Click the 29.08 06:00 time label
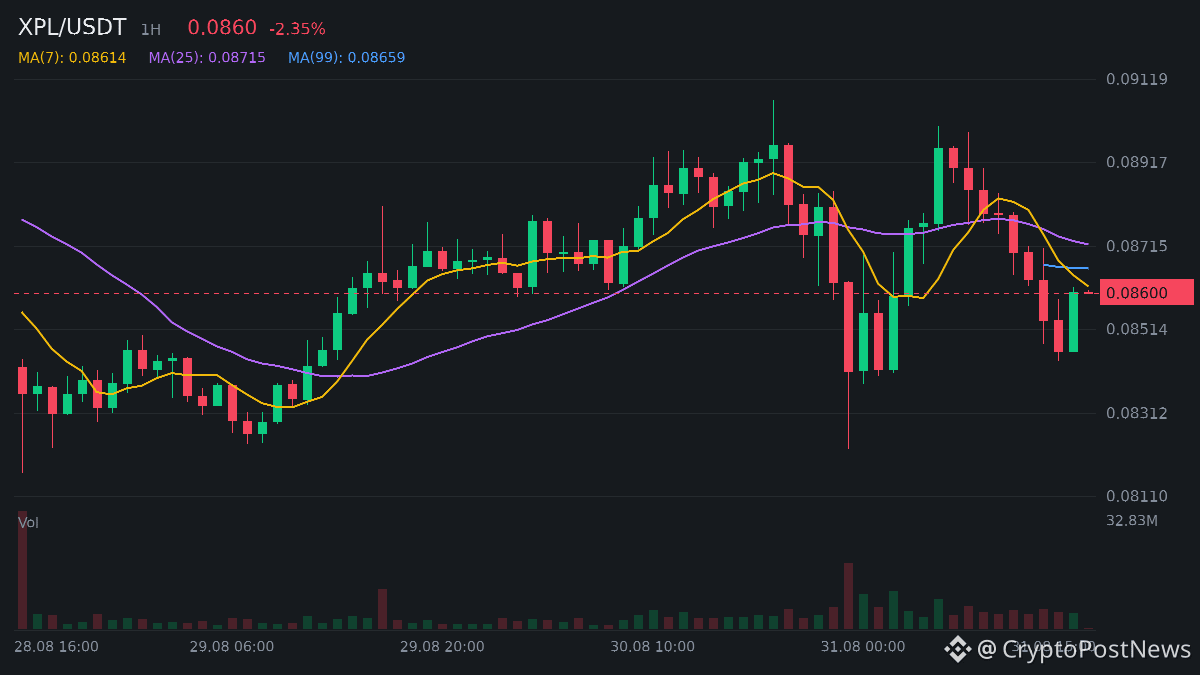Screen dimensions: 1200x675 231,647
